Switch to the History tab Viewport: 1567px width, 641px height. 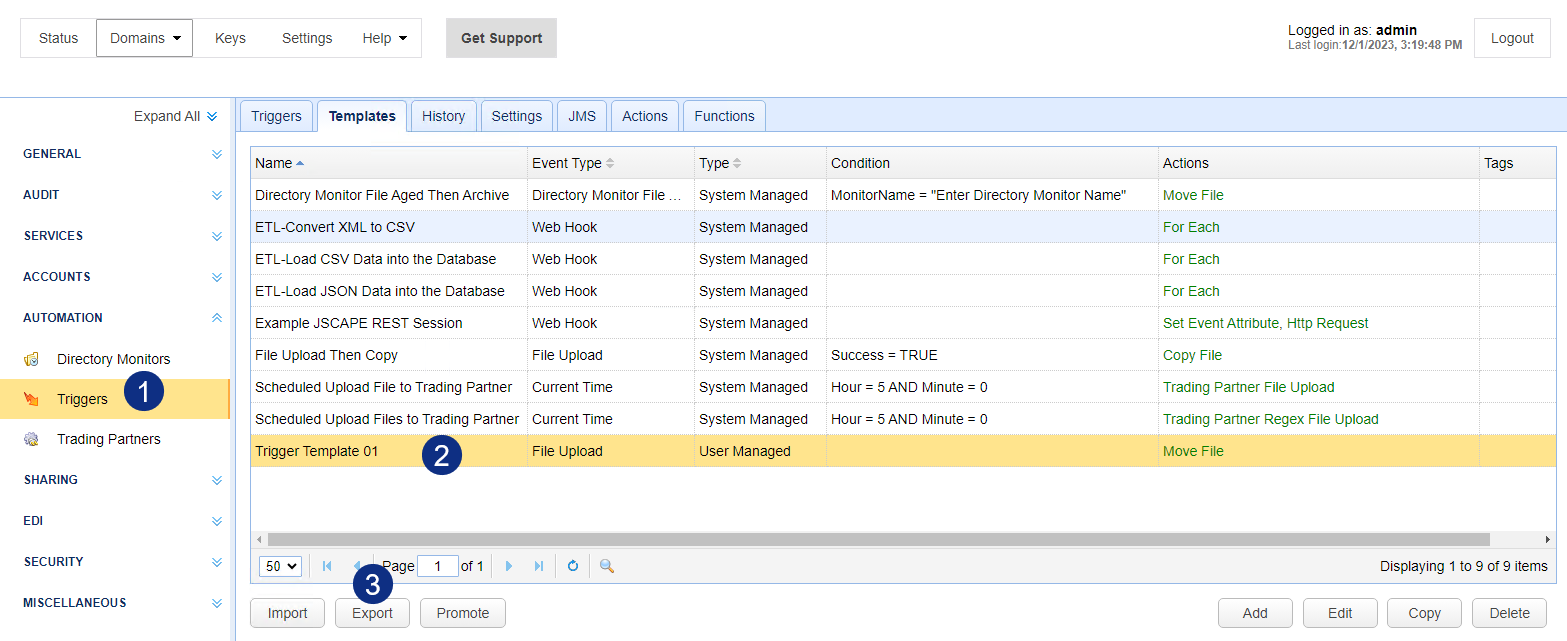[x=443, y=116]
